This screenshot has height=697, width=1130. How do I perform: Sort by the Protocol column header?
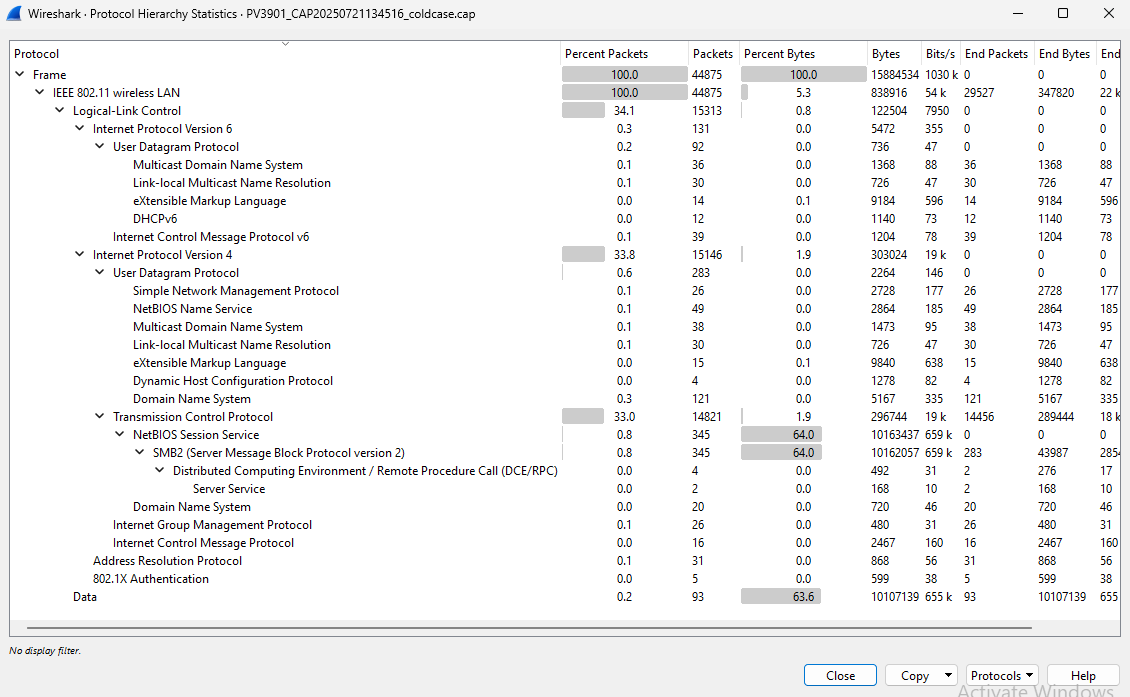click(285, 53)
